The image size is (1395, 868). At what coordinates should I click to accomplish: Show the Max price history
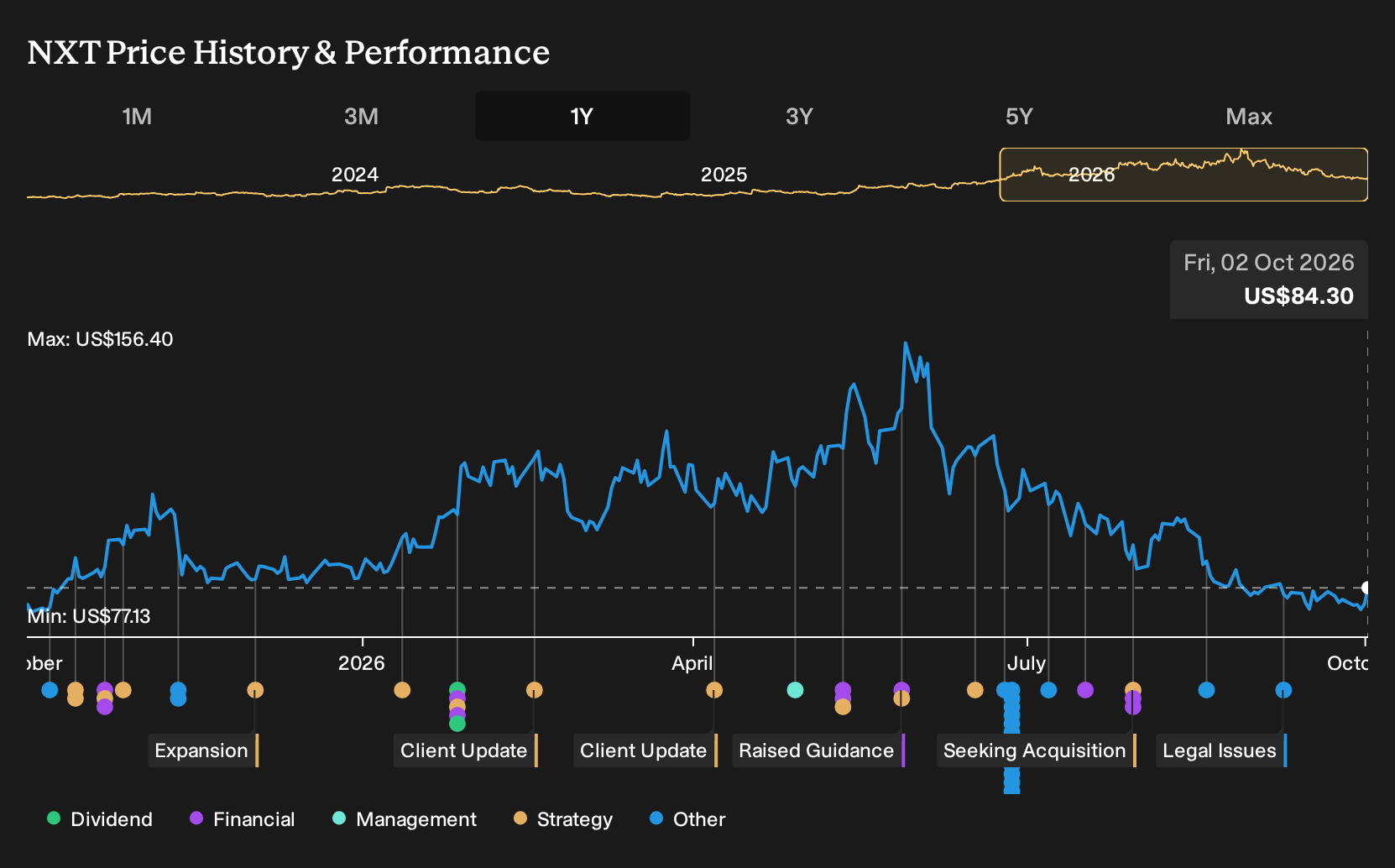click(x=1249, y=116)
